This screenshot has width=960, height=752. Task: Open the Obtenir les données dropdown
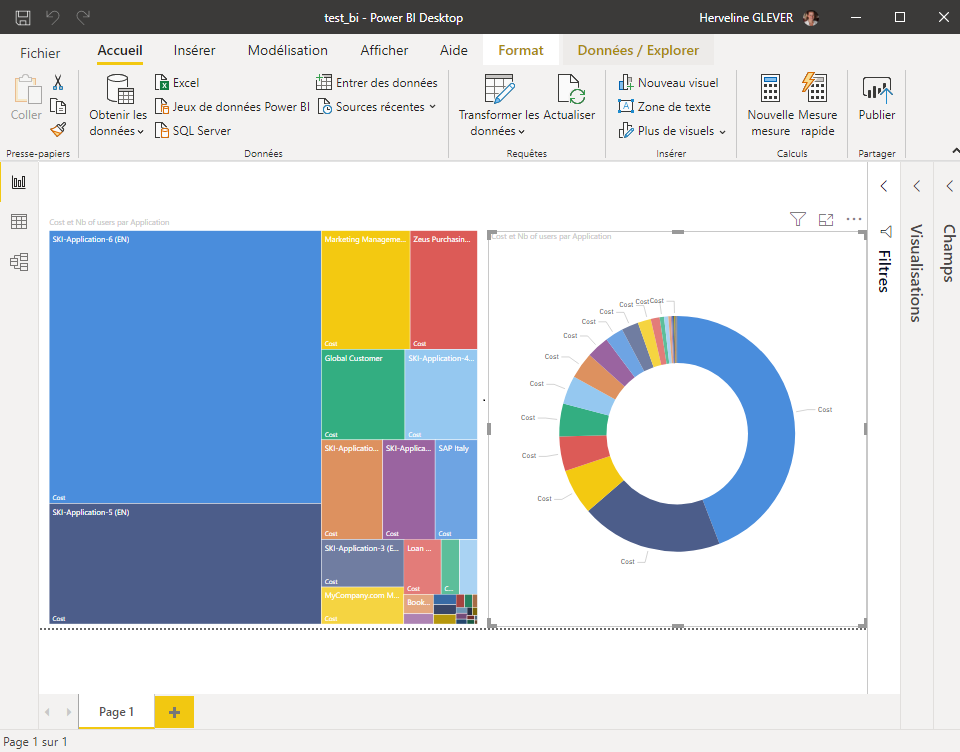pos(118,130)
